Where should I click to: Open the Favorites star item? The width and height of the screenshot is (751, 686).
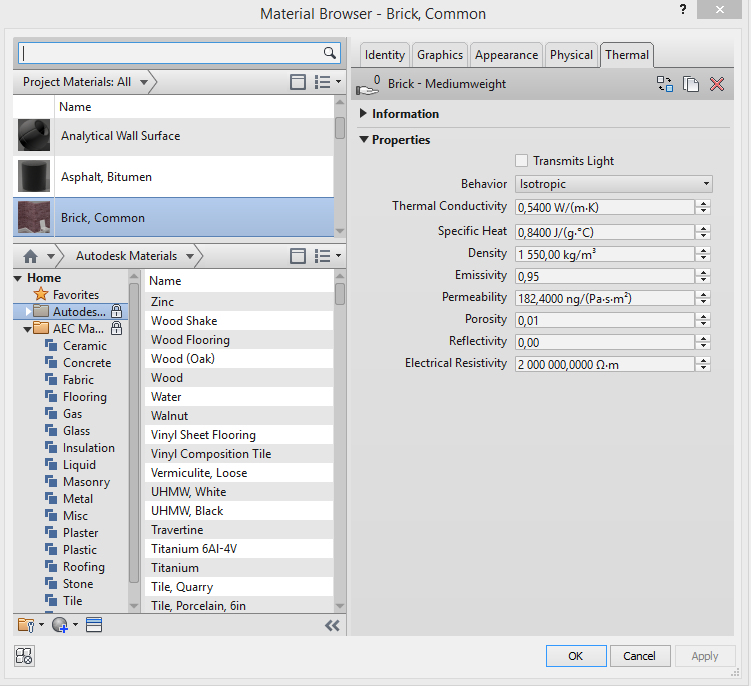tap(67, 294)
